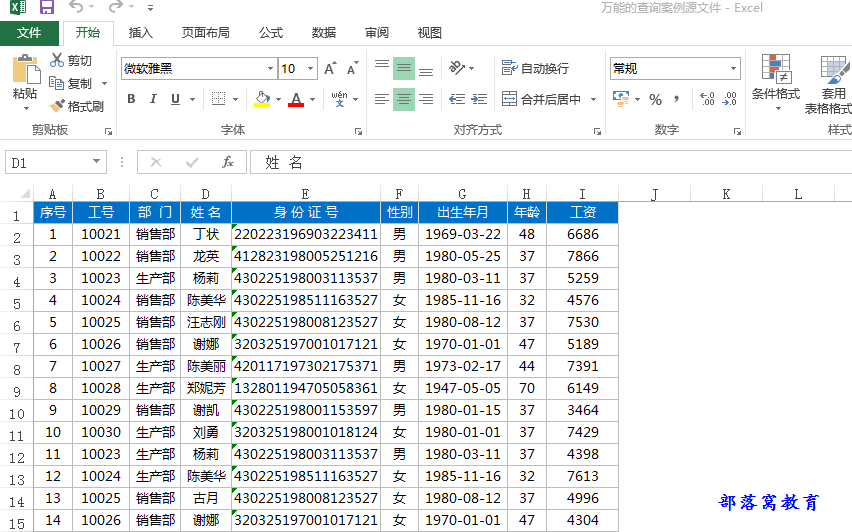Click the Save icon in quick access toolbar
852x532 pixels.
(47, 7)
